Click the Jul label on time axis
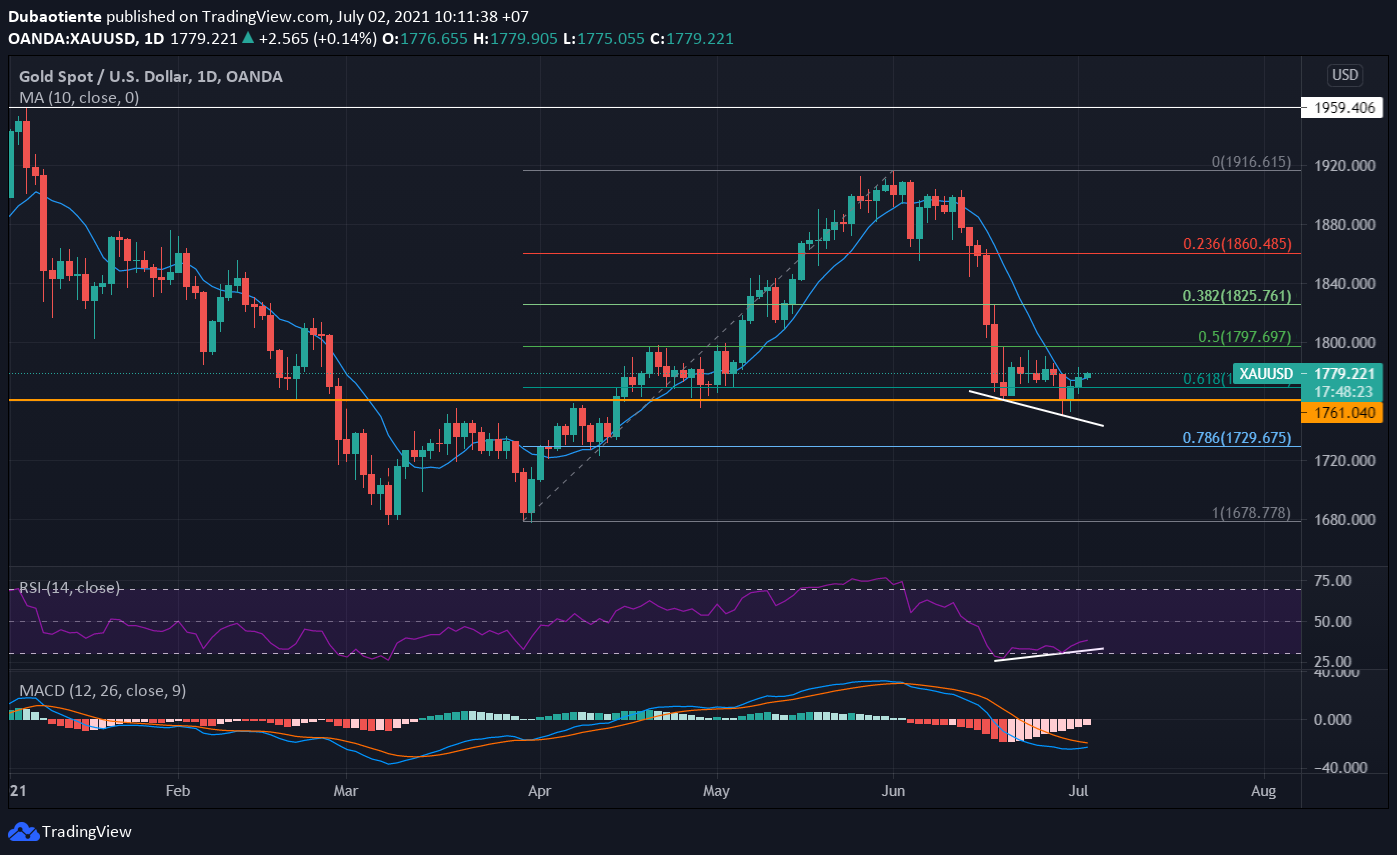Screen dimensions: 1397x855 pos(1079,790)
